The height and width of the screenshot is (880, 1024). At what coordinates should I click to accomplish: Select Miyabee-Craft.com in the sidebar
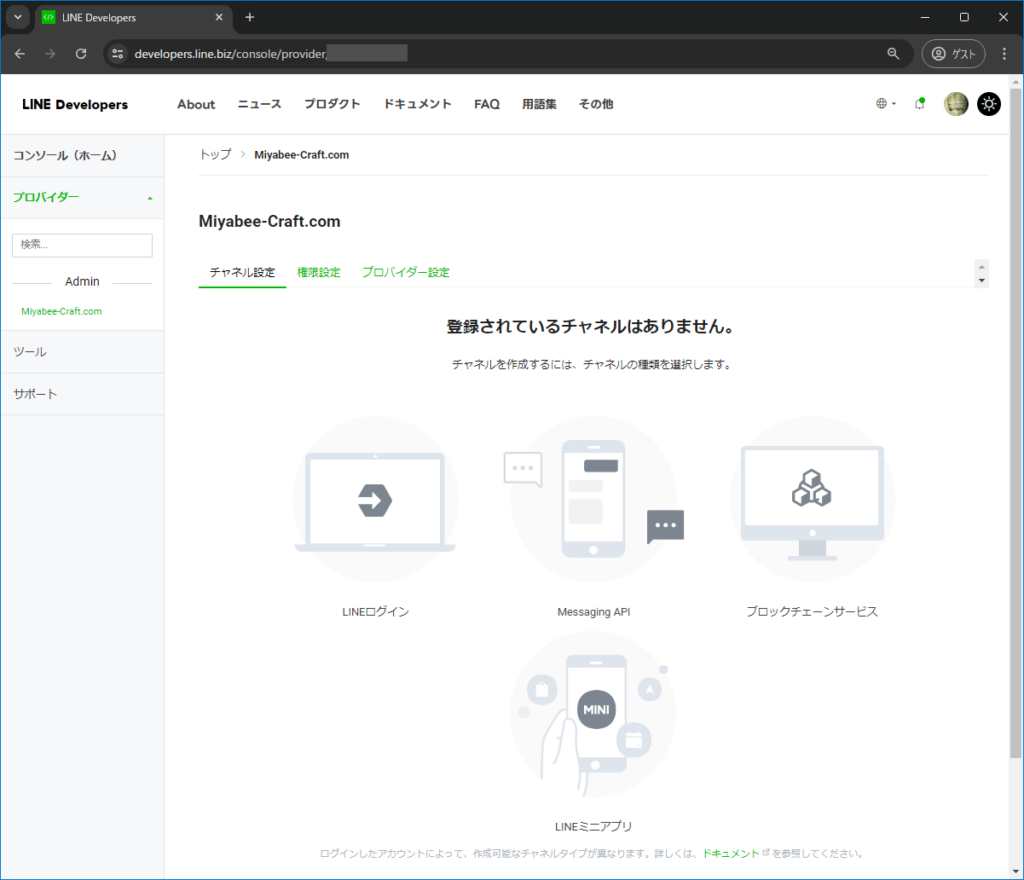click(61, 311)
